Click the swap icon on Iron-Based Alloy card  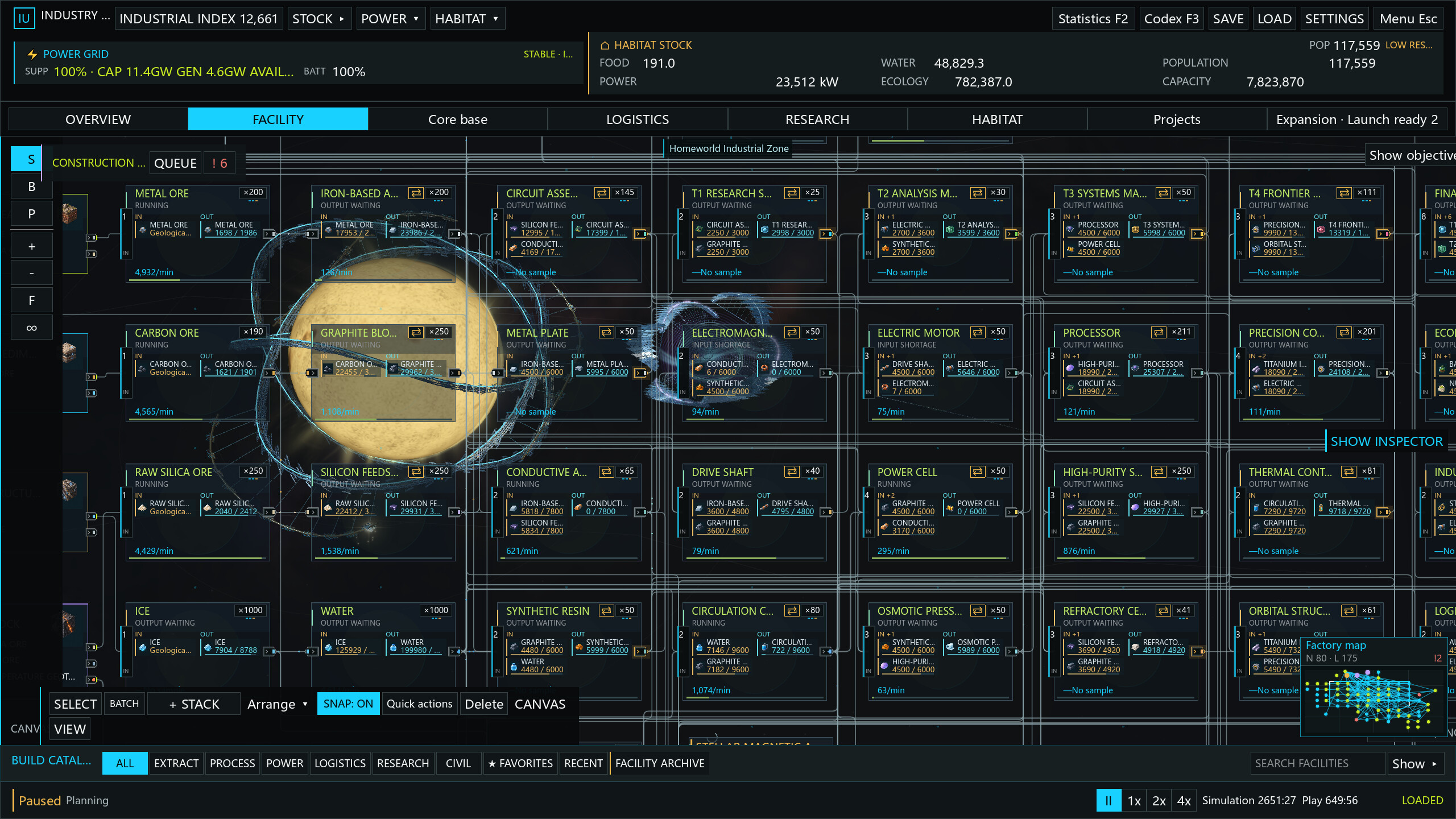click(416, 193)
